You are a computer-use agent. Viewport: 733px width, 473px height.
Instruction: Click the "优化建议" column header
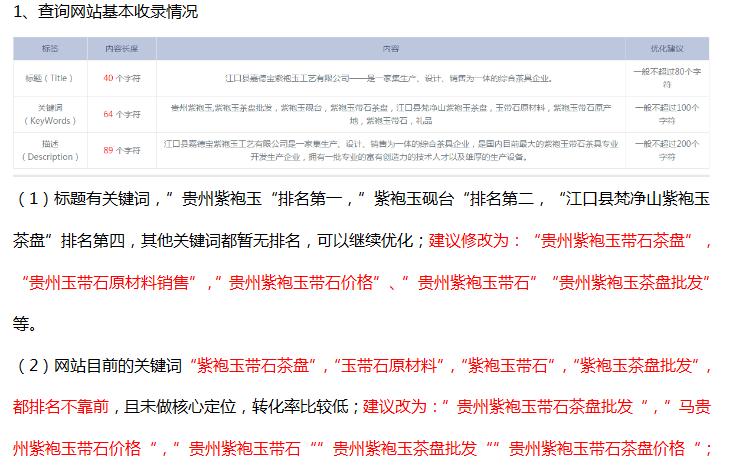(667, 48)
